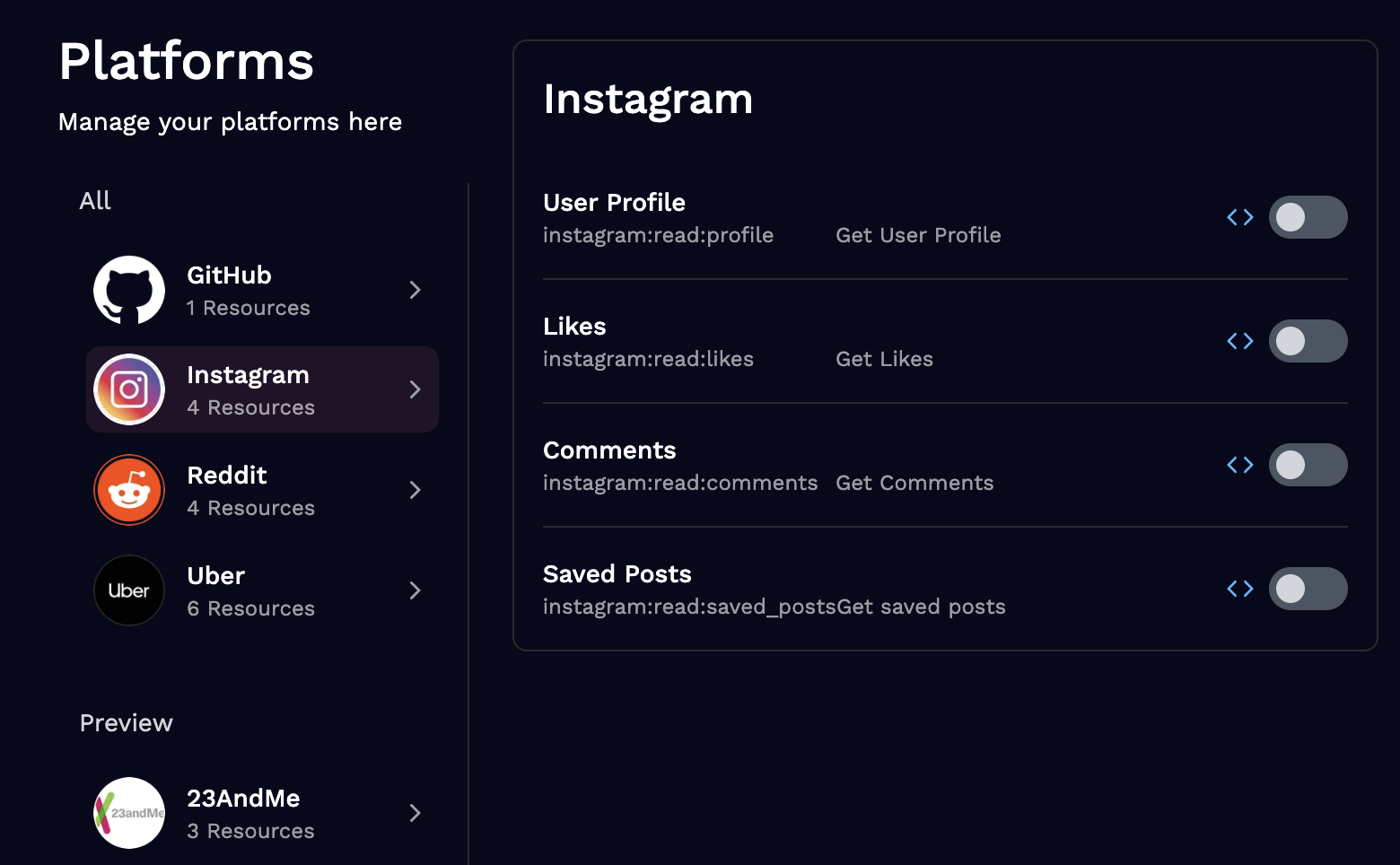1400x865 pixels.
Task: Toggle the Likes switch on
Action: click(1308, 340)
